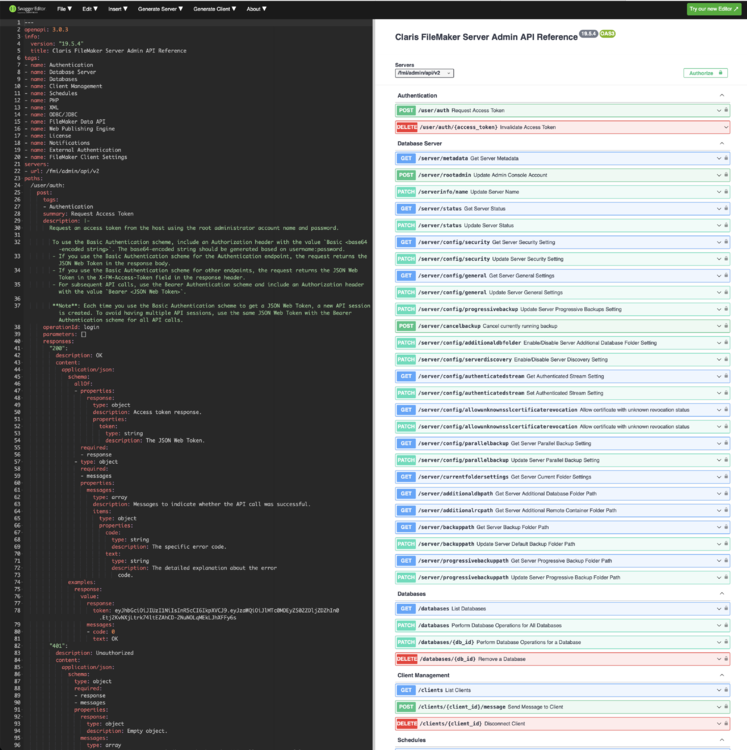Screen dimensions: 747x750
Task: Click lock icon on POST /clients/{client_id}/message row
Action: coord(726,706)
